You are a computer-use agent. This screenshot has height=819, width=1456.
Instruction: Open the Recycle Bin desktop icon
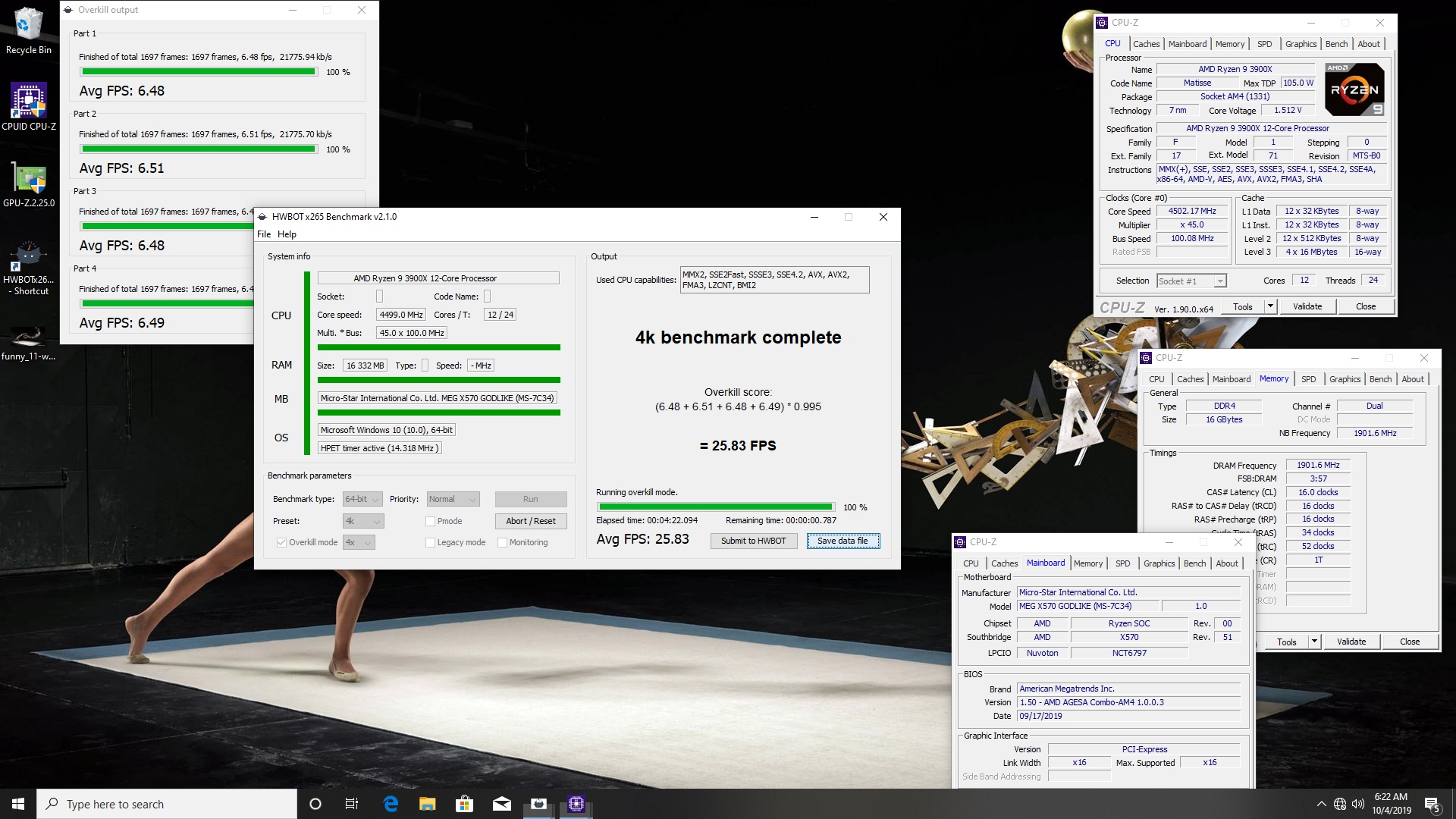point(28,31)
